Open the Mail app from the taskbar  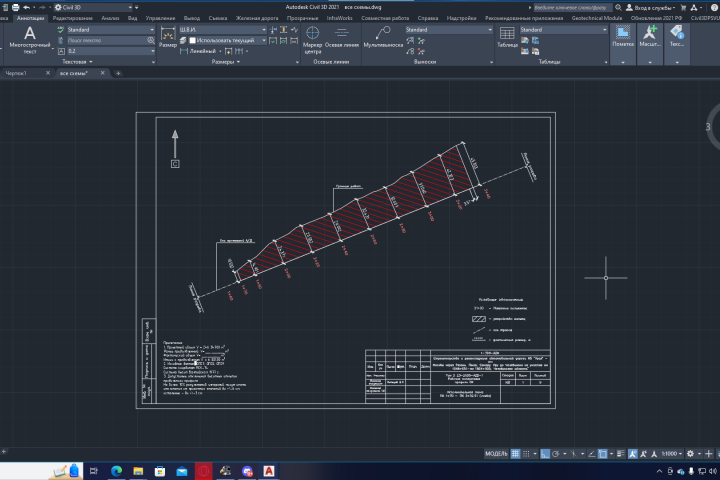(x=182, y=471)
